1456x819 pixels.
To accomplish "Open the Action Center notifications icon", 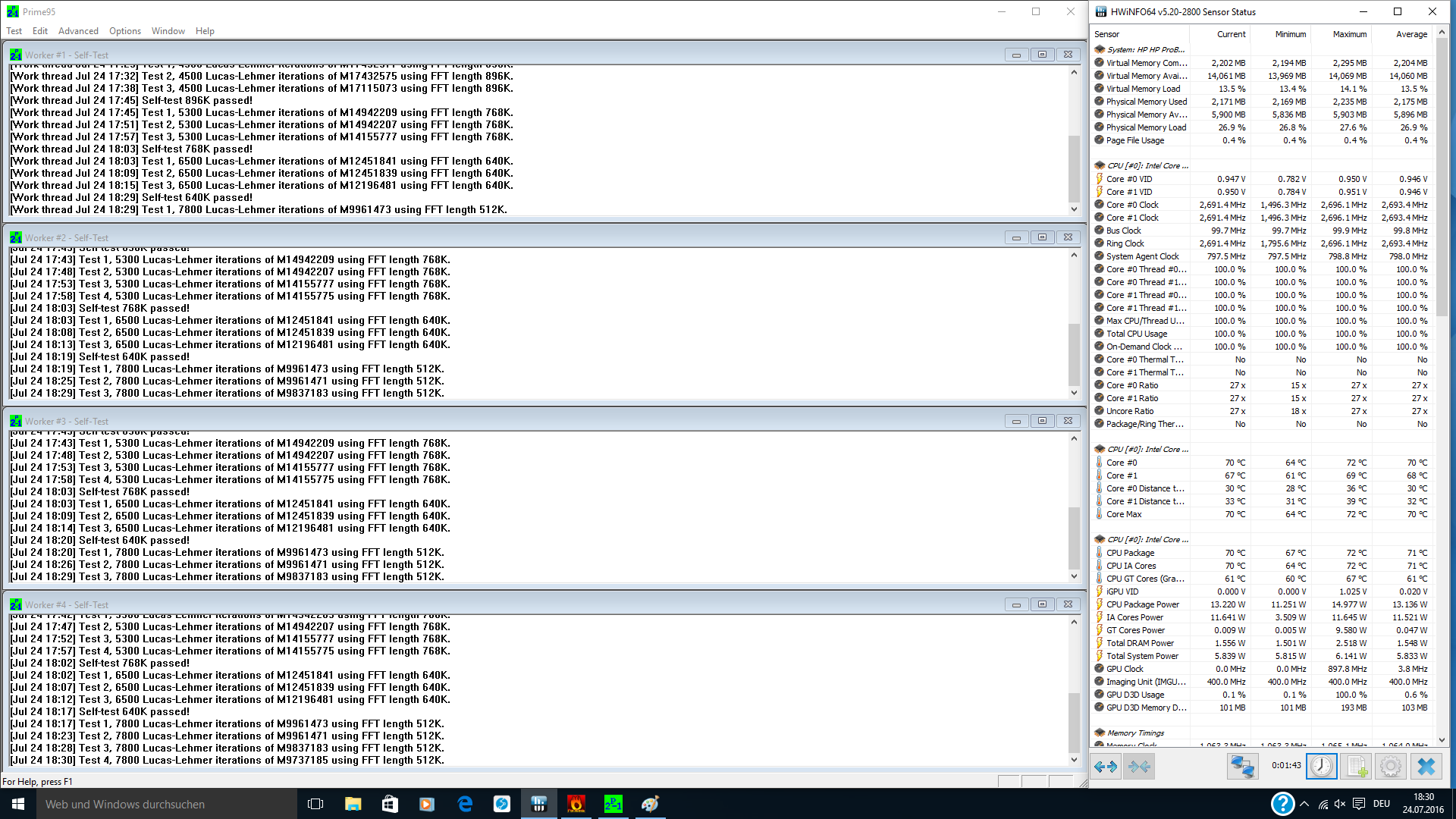I will (1359, 804).
